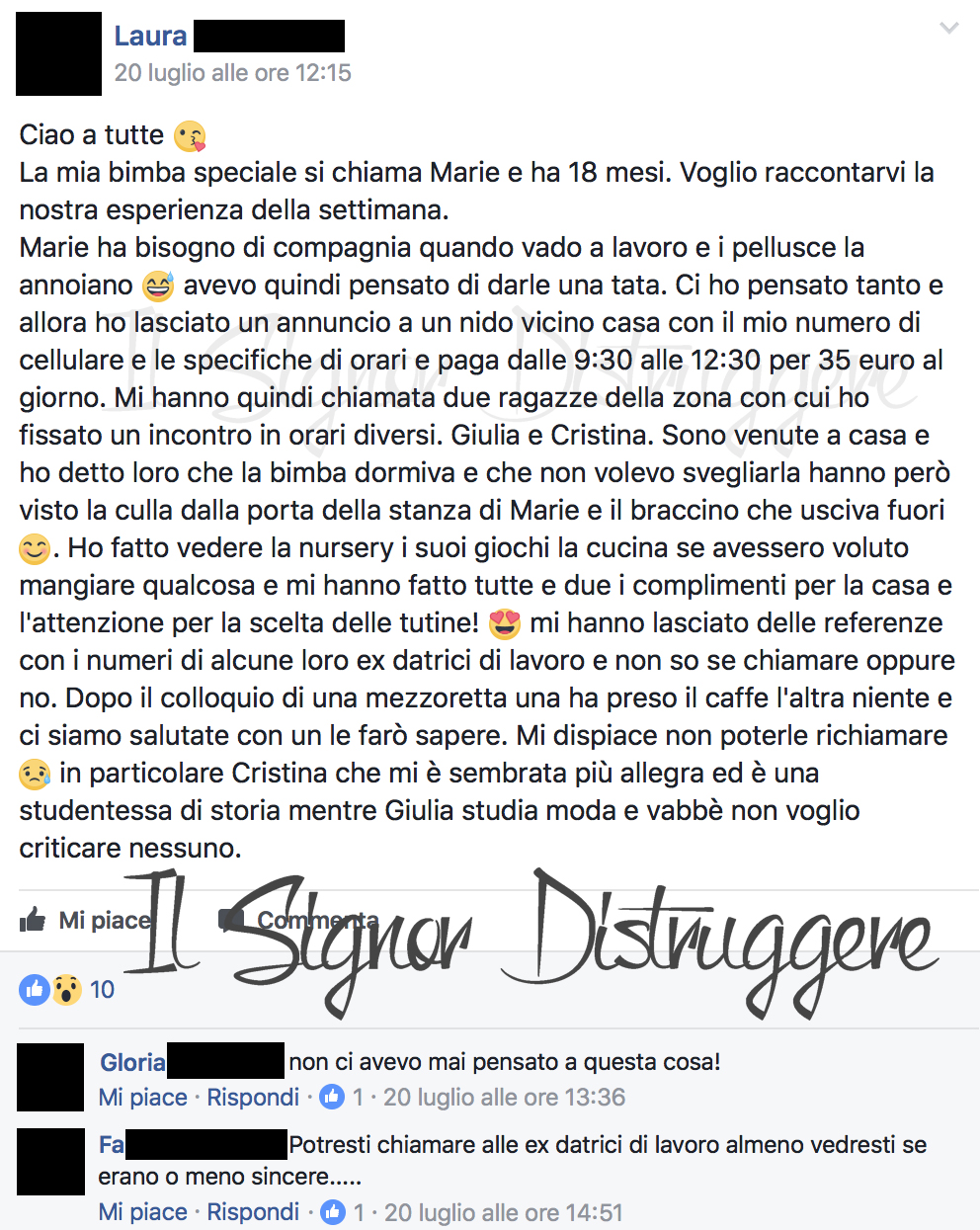Open Gloria's profile name link
The image size is (980, 1230).
click(132, 1062)
